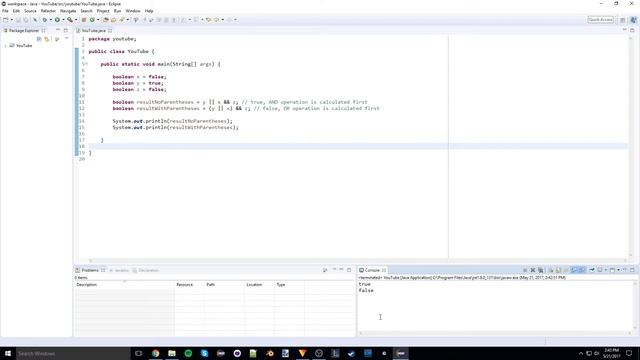Screen dimensions: 640x360
Task: Switch to the Javadoc tab
Action: coord(119,270)
